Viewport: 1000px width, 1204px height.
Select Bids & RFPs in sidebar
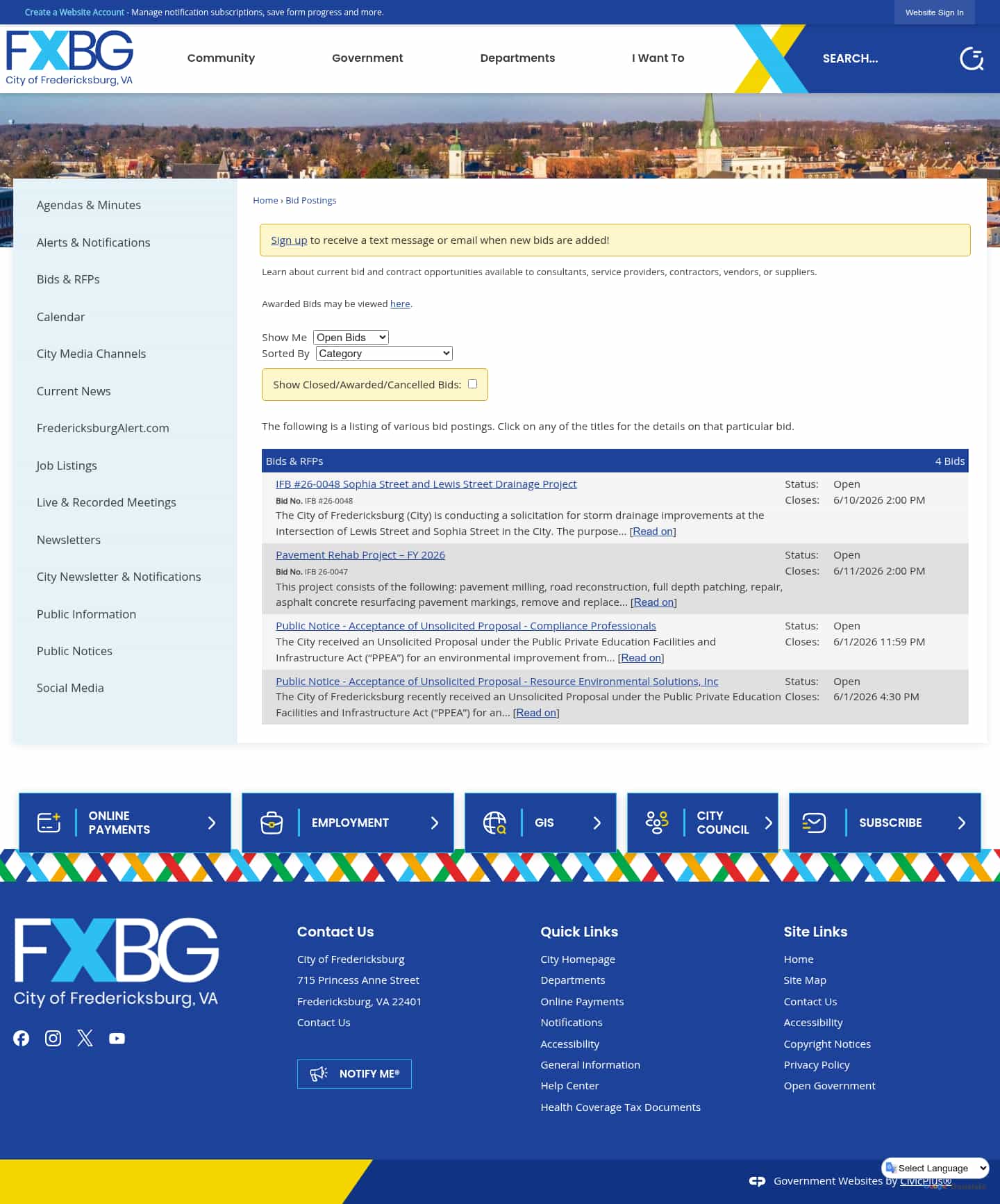click(68, 279)
